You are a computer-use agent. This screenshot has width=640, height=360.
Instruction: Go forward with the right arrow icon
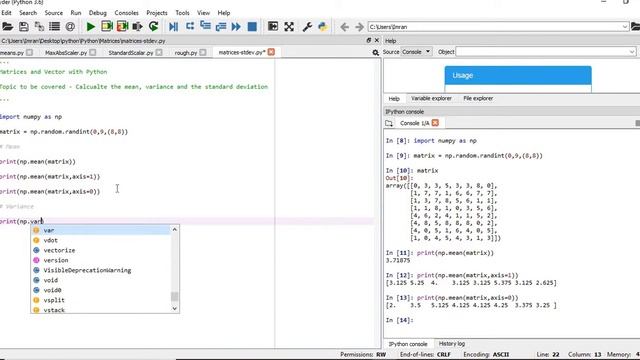pos(359,27)
